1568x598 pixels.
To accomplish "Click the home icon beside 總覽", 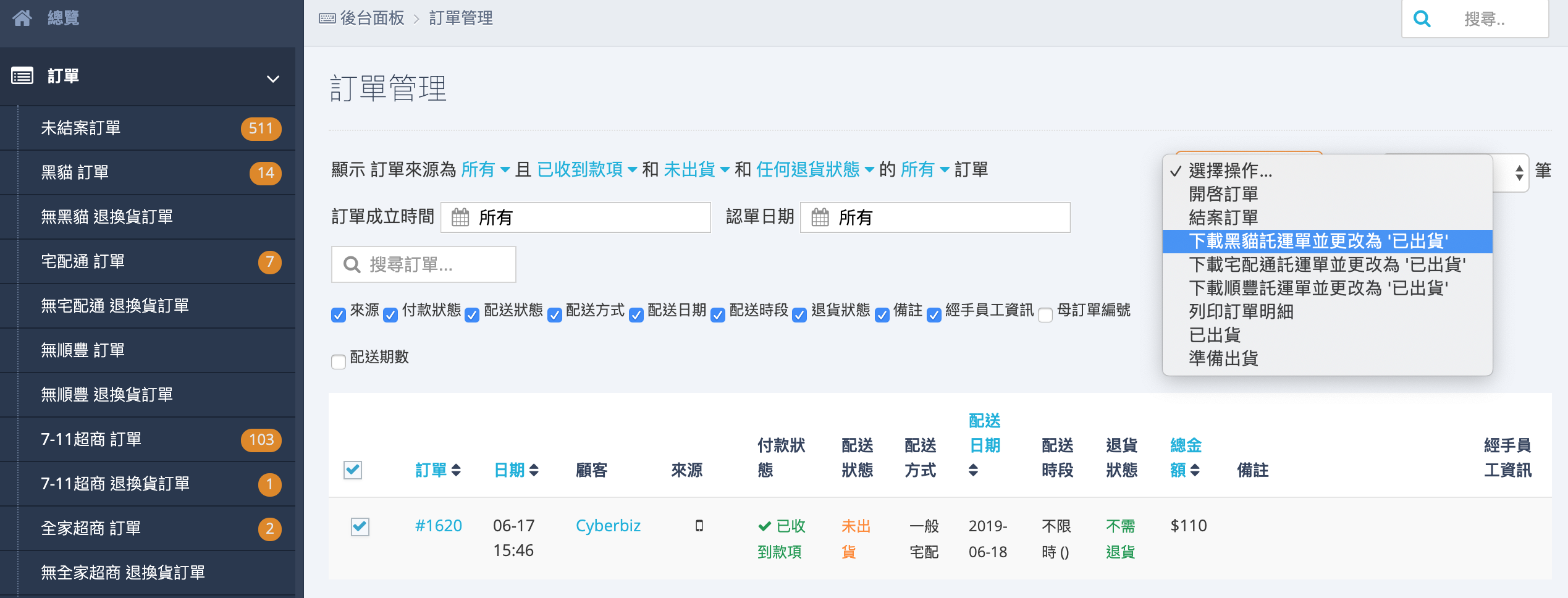I will tap(22, 18).
